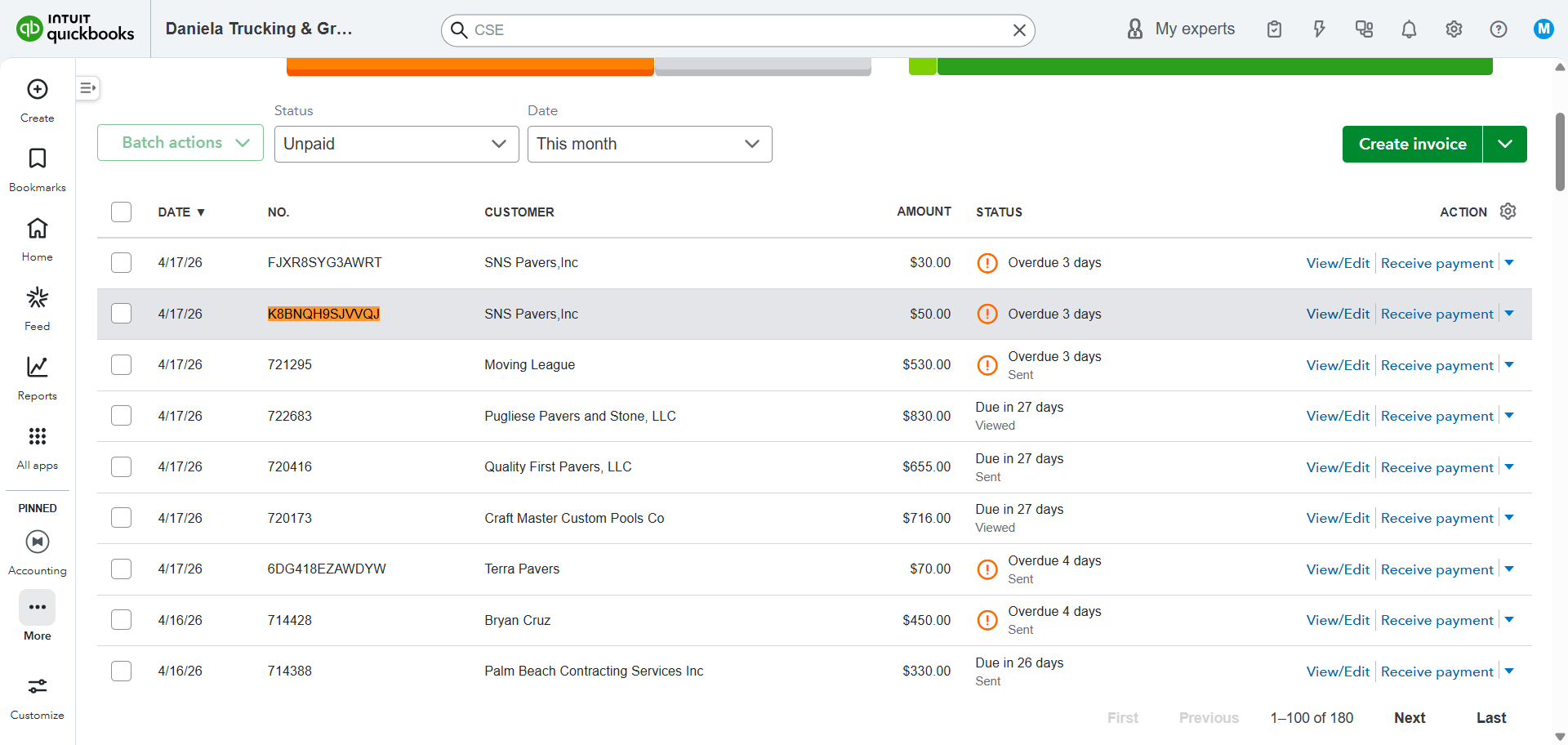The image size is (1568, 745).
Task: Clear the search box with X icon
Action: point(1019,30)
